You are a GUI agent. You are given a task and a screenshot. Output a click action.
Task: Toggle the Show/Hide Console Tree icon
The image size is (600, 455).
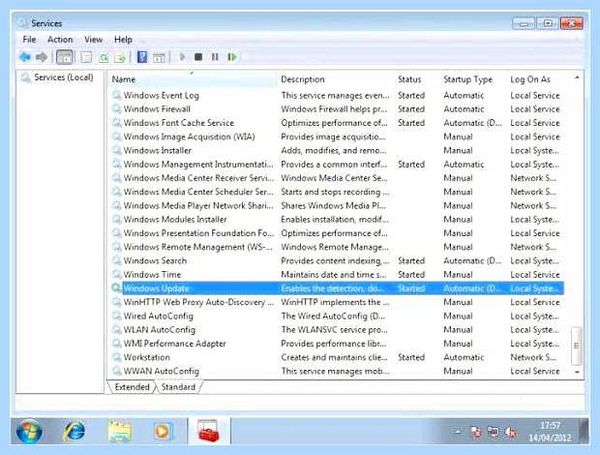tap(64, 57)
